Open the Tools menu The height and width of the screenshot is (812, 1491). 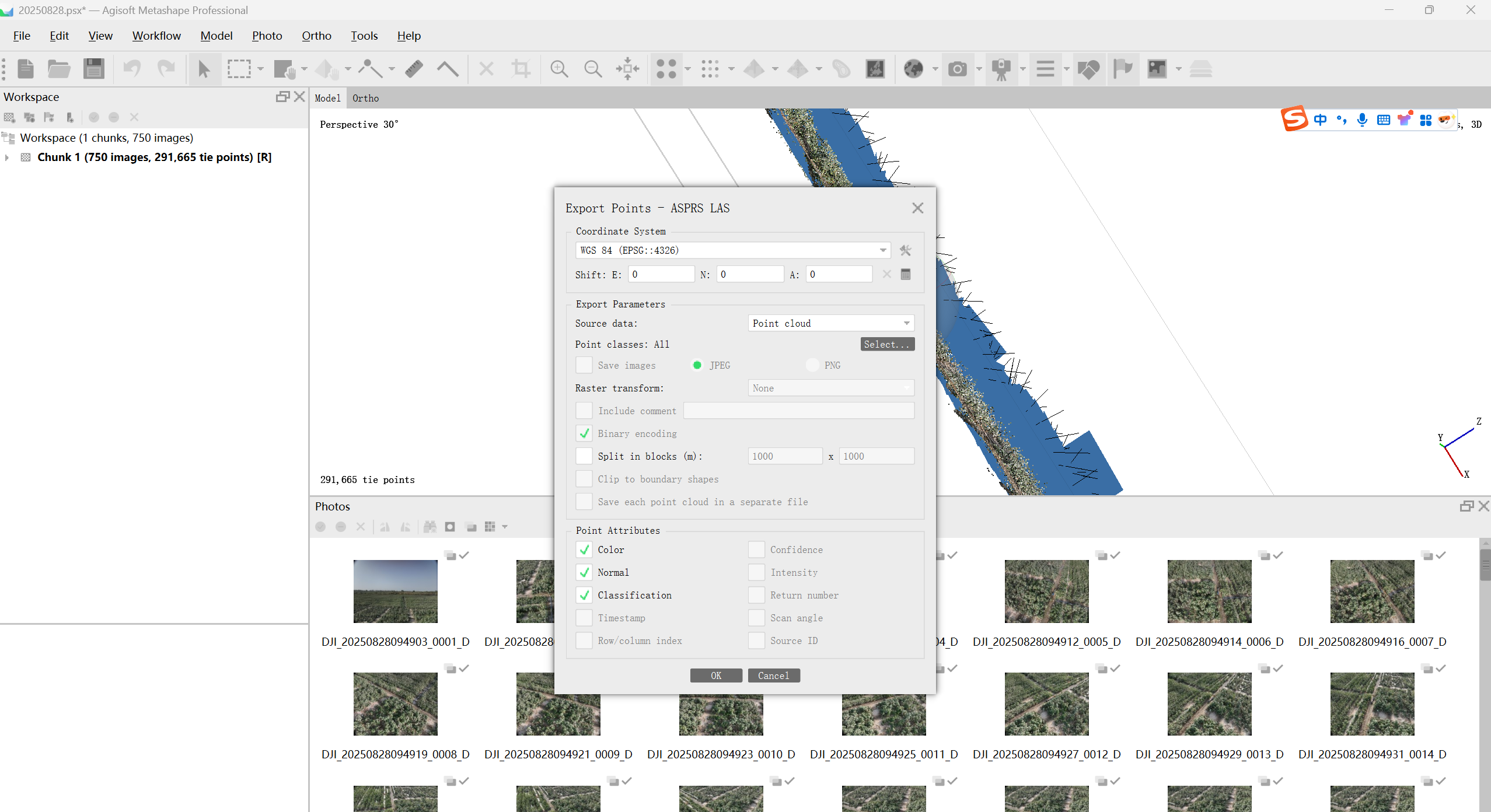(x=364, y=36)
